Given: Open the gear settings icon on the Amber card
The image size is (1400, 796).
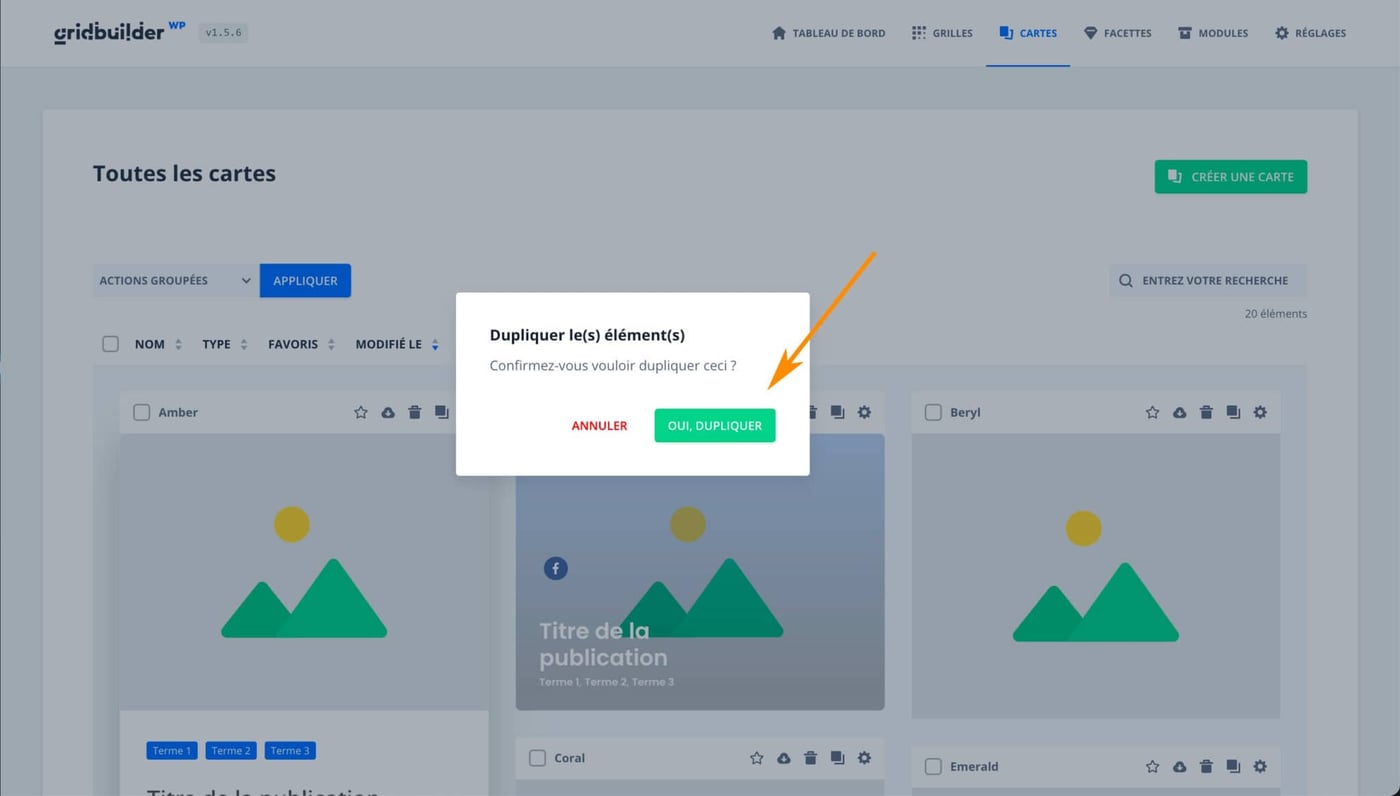Looking at the screenshot, I should pos(467,411).
